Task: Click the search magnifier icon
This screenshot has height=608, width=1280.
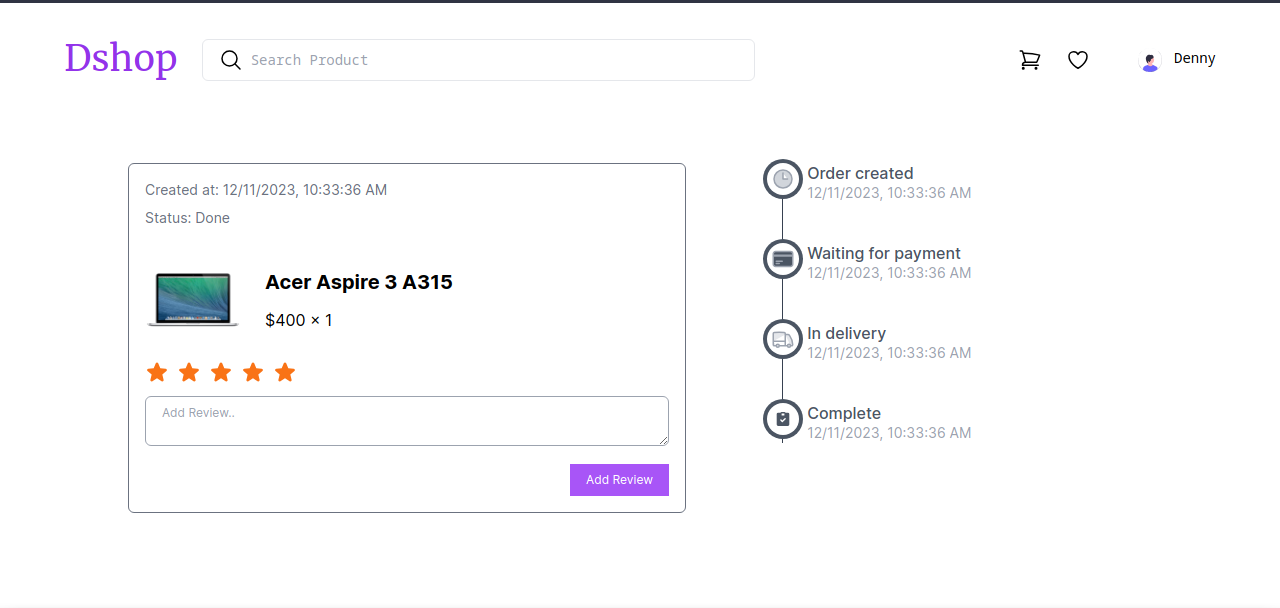Action: click(x=231, y=60)
